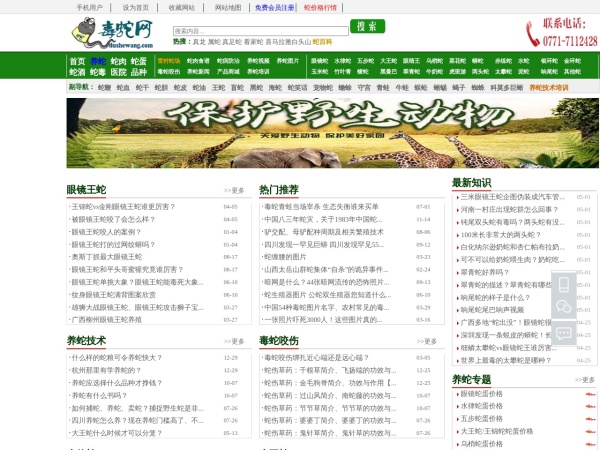This screenshot has height=450, width=600.
Task: Click the blue 免费会员注册 link
Action: (x=274, y=8)
